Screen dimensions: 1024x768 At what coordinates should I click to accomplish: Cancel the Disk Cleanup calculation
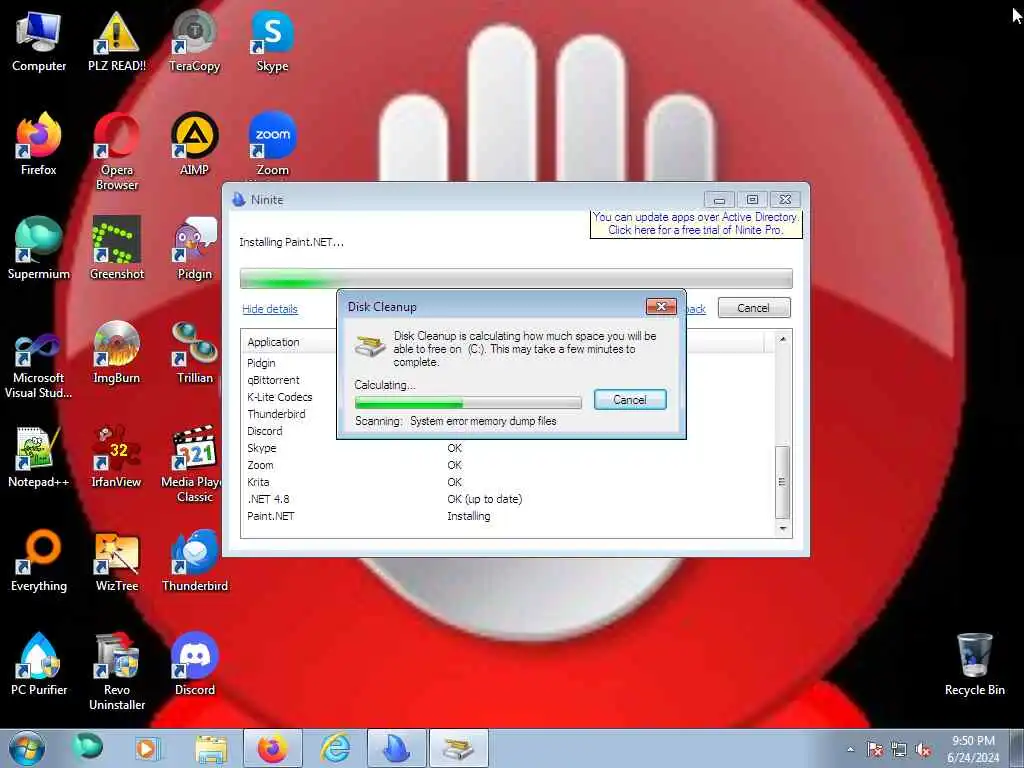pyautogui.click(x=630, y=400)
